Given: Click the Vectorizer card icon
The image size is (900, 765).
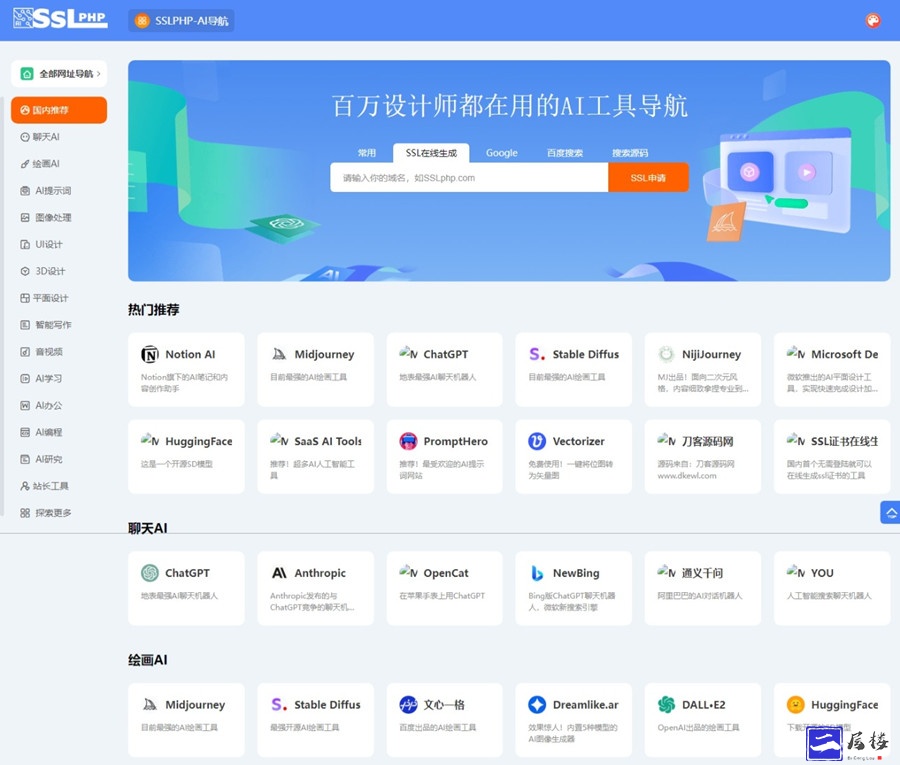Looking at the screenshot, I should (537, 441).
